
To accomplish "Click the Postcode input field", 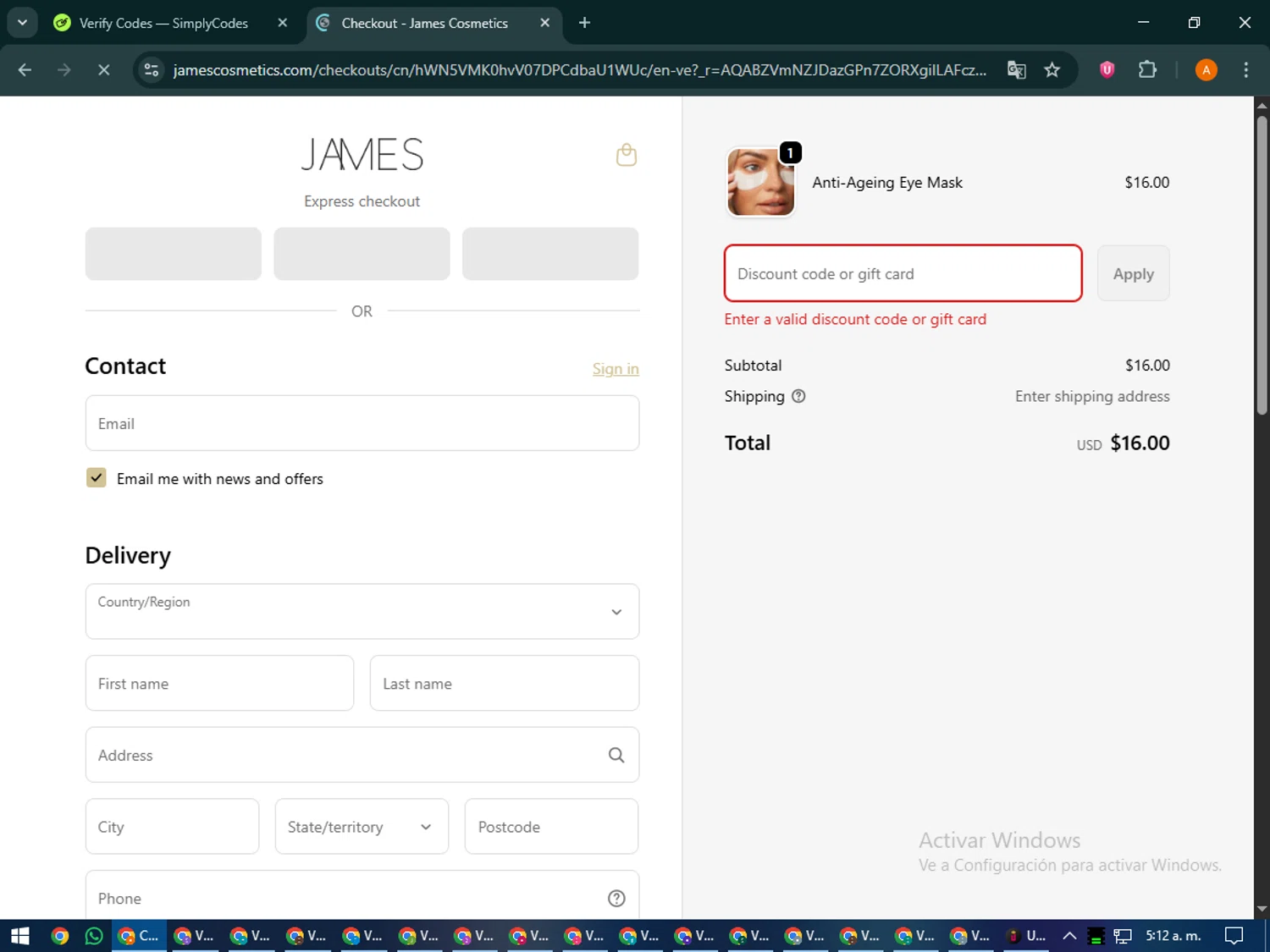I will (551, 827).
